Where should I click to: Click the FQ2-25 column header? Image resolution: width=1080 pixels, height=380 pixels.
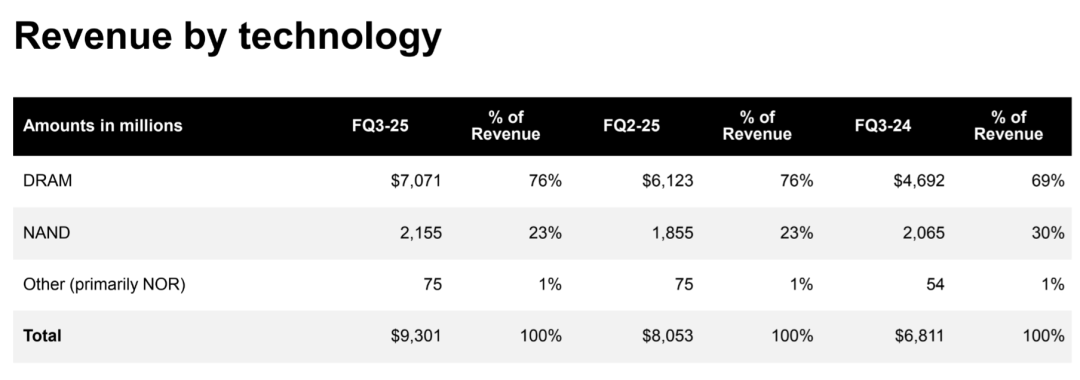[x=632, y=126]
